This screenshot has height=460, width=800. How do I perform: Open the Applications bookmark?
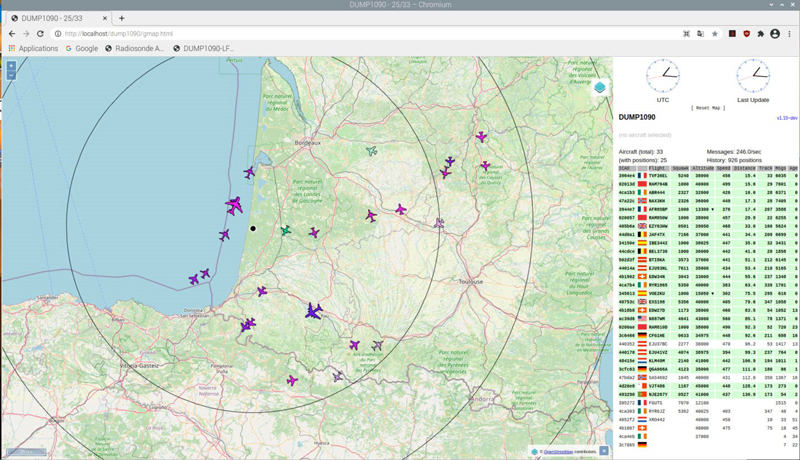click(x=33, y=48)
